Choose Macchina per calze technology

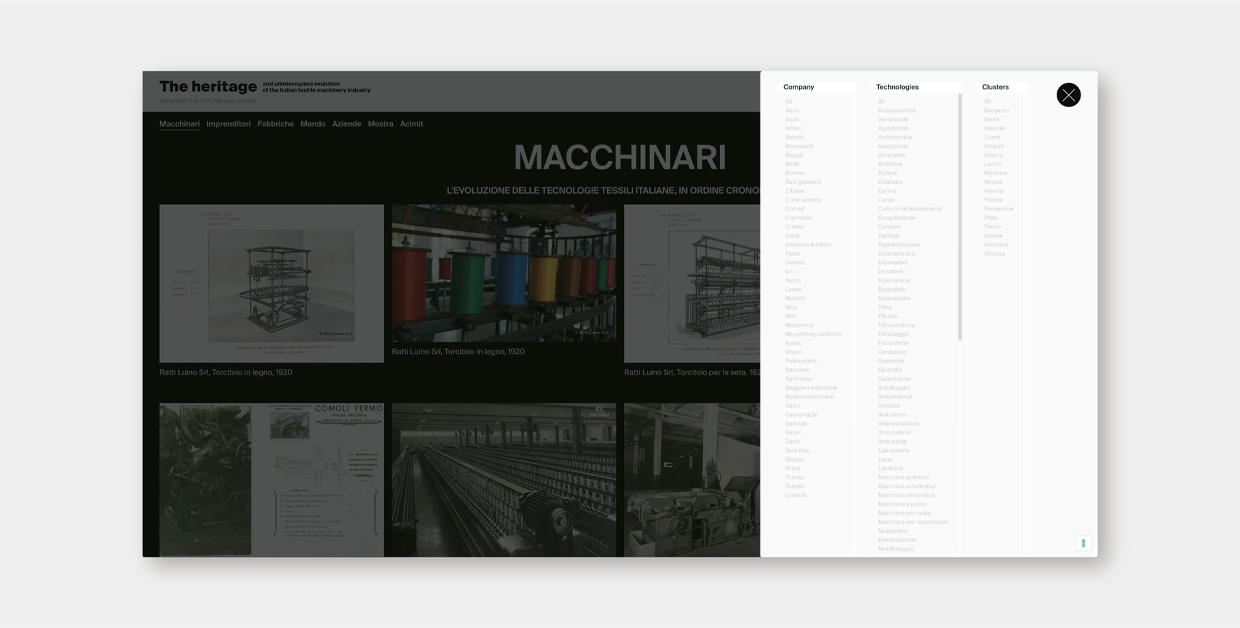(904, 513)
